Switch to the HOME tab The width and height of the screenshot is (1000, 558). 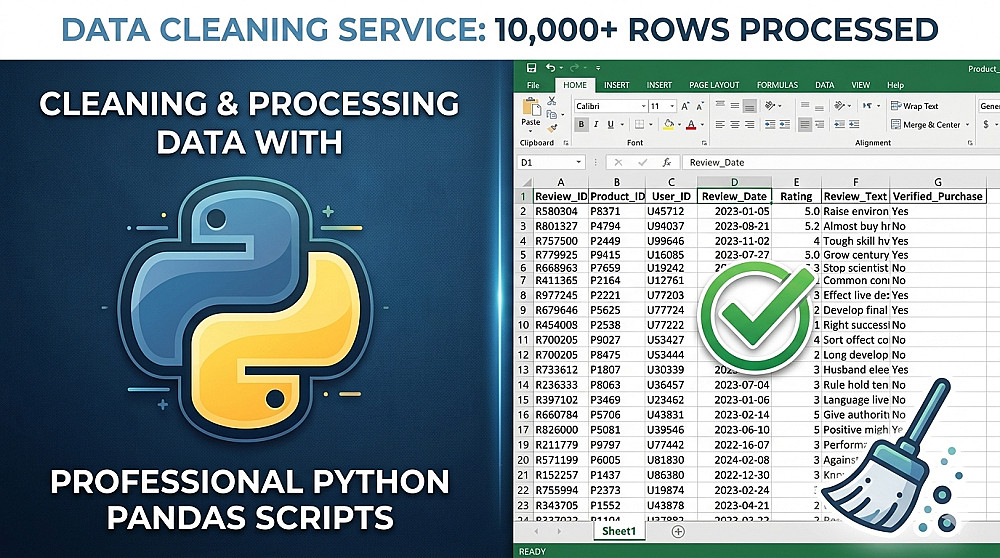575,85
